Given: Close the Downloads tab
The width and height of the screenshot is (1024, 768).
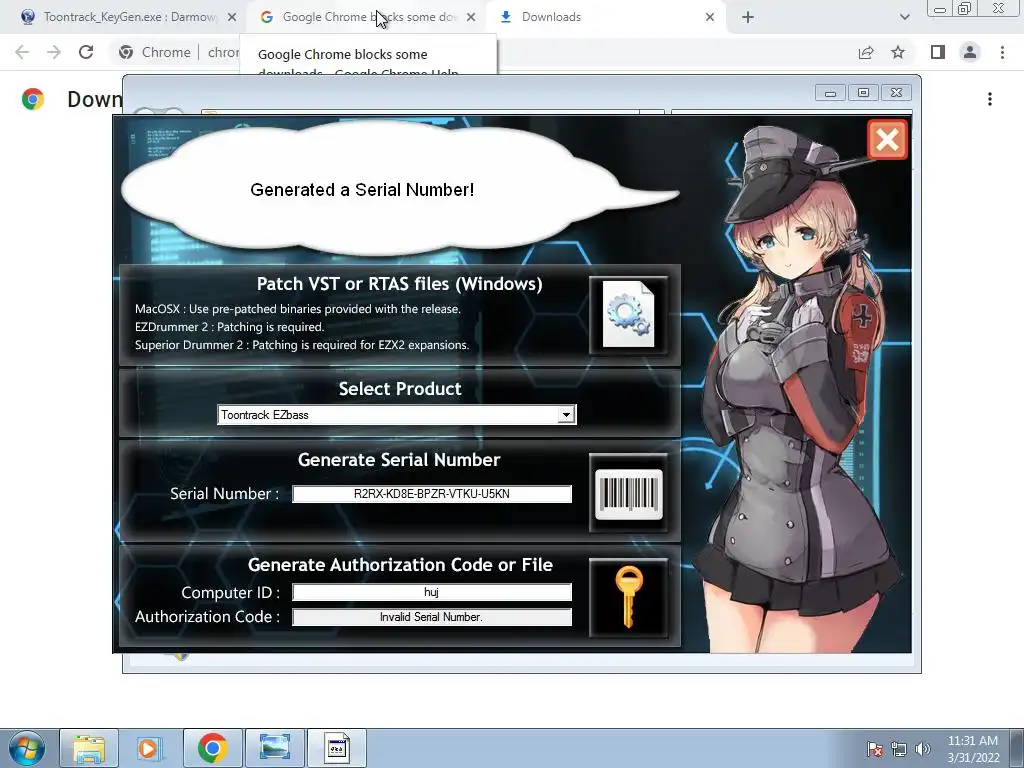Looking at the screenshot, I should coord(710,17).
